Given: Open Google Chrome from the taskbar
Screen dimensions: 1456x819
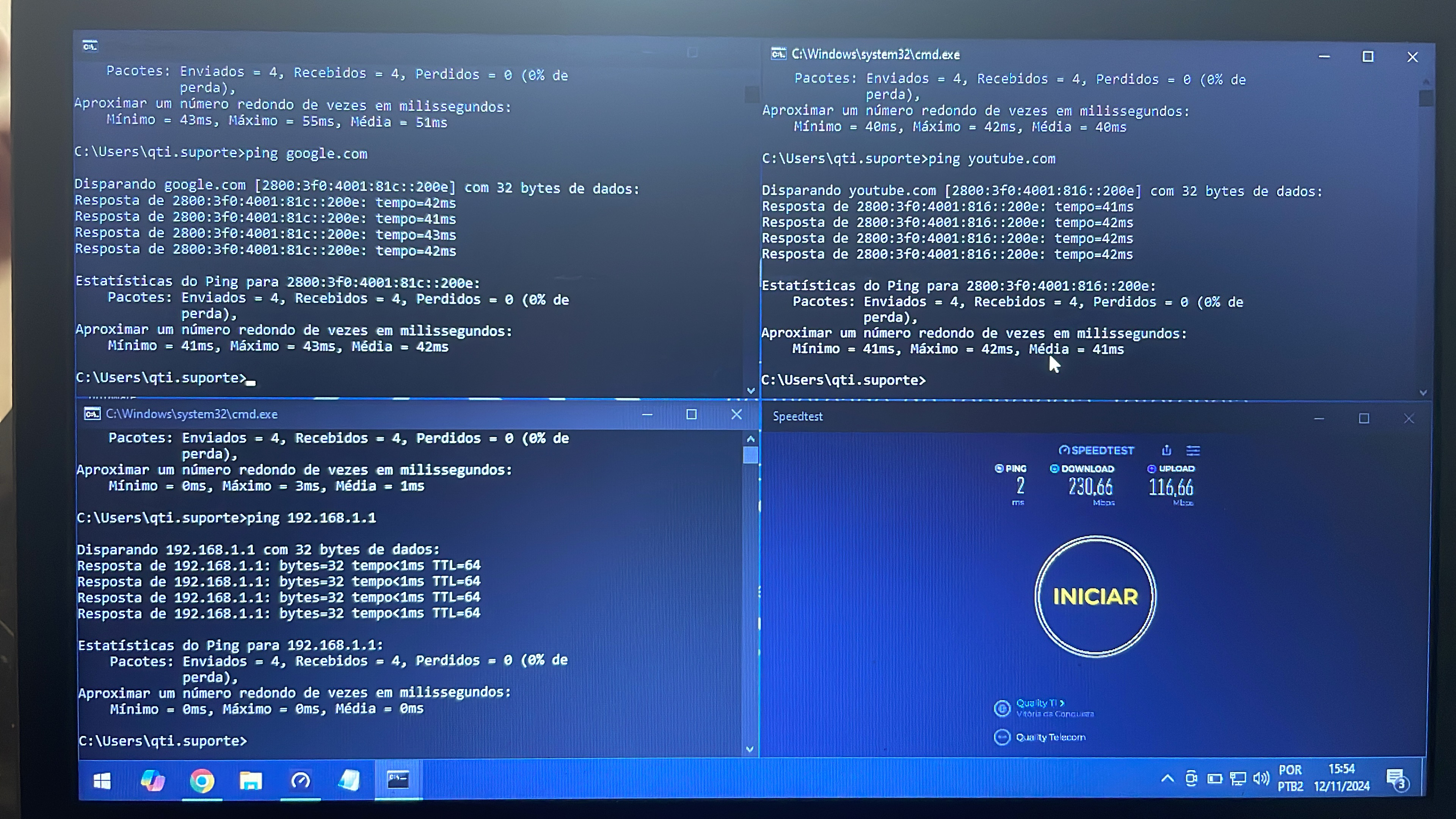Looking at the screenshot, I should (x=202, y=781).
